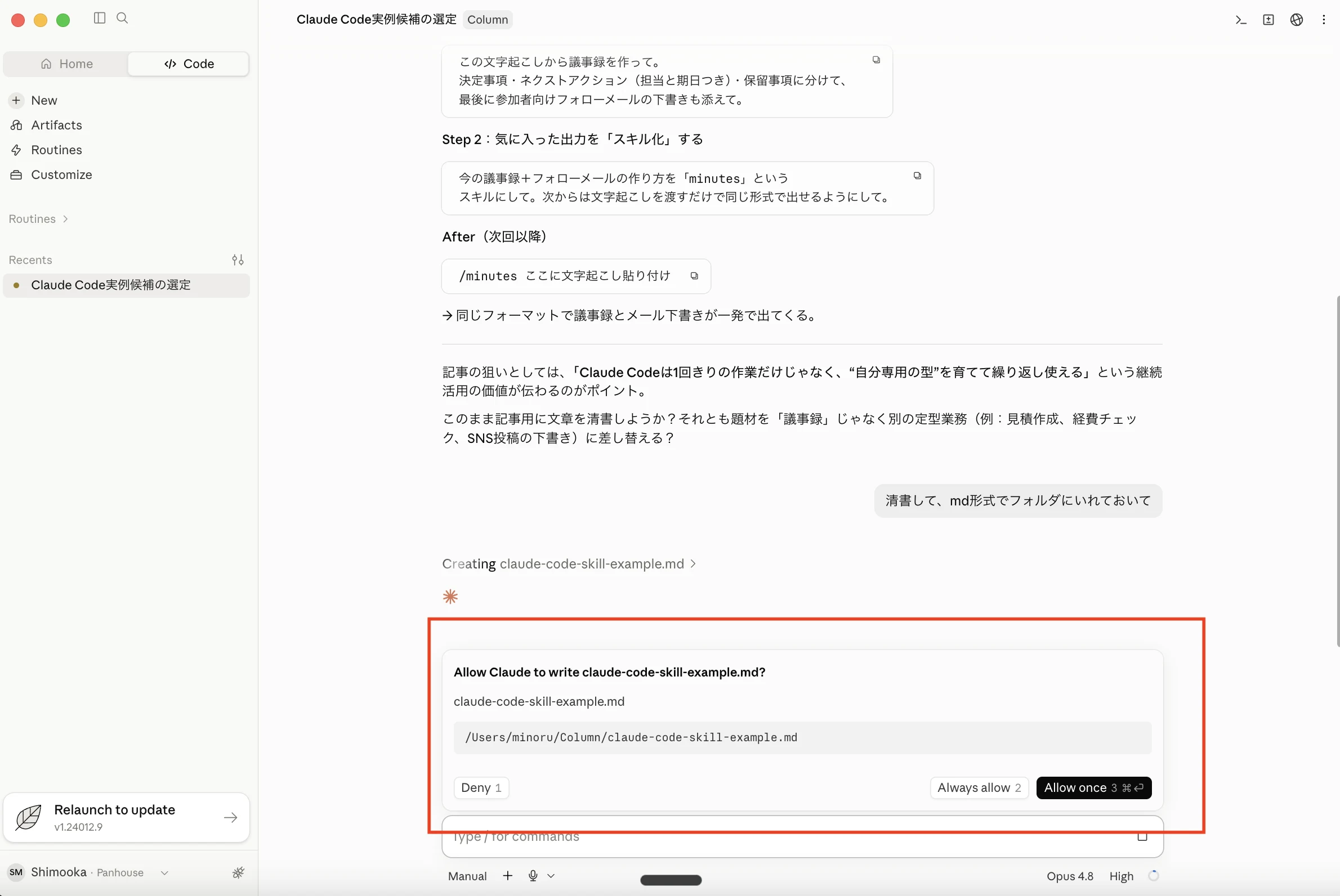The height and width of the screenshot is (896, 1340).
Task: Switch to the Code tab
Action: (189, 64)
